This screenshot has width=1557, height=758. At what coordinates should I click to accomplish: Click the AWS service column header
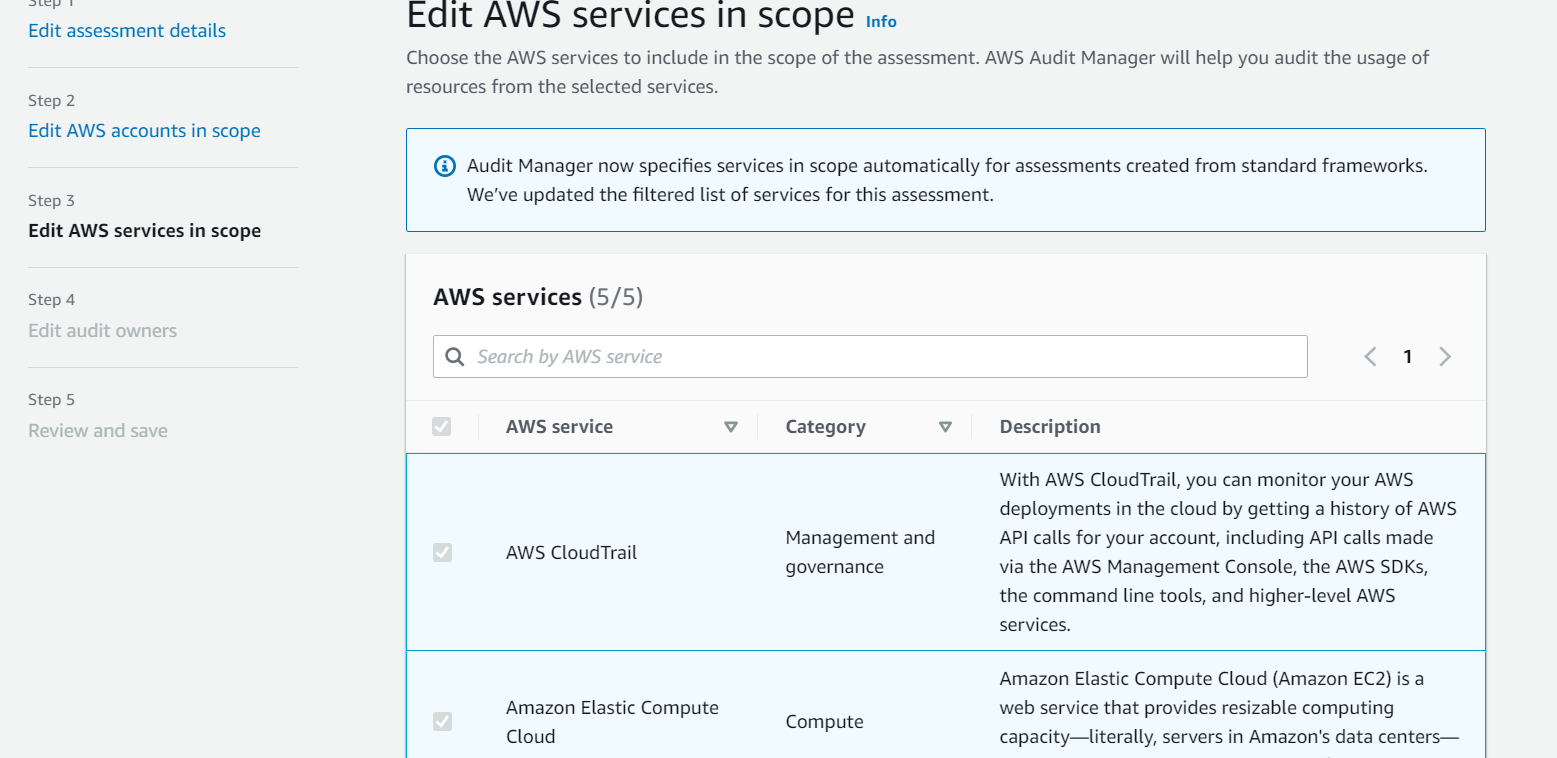(x=559, y=427)
